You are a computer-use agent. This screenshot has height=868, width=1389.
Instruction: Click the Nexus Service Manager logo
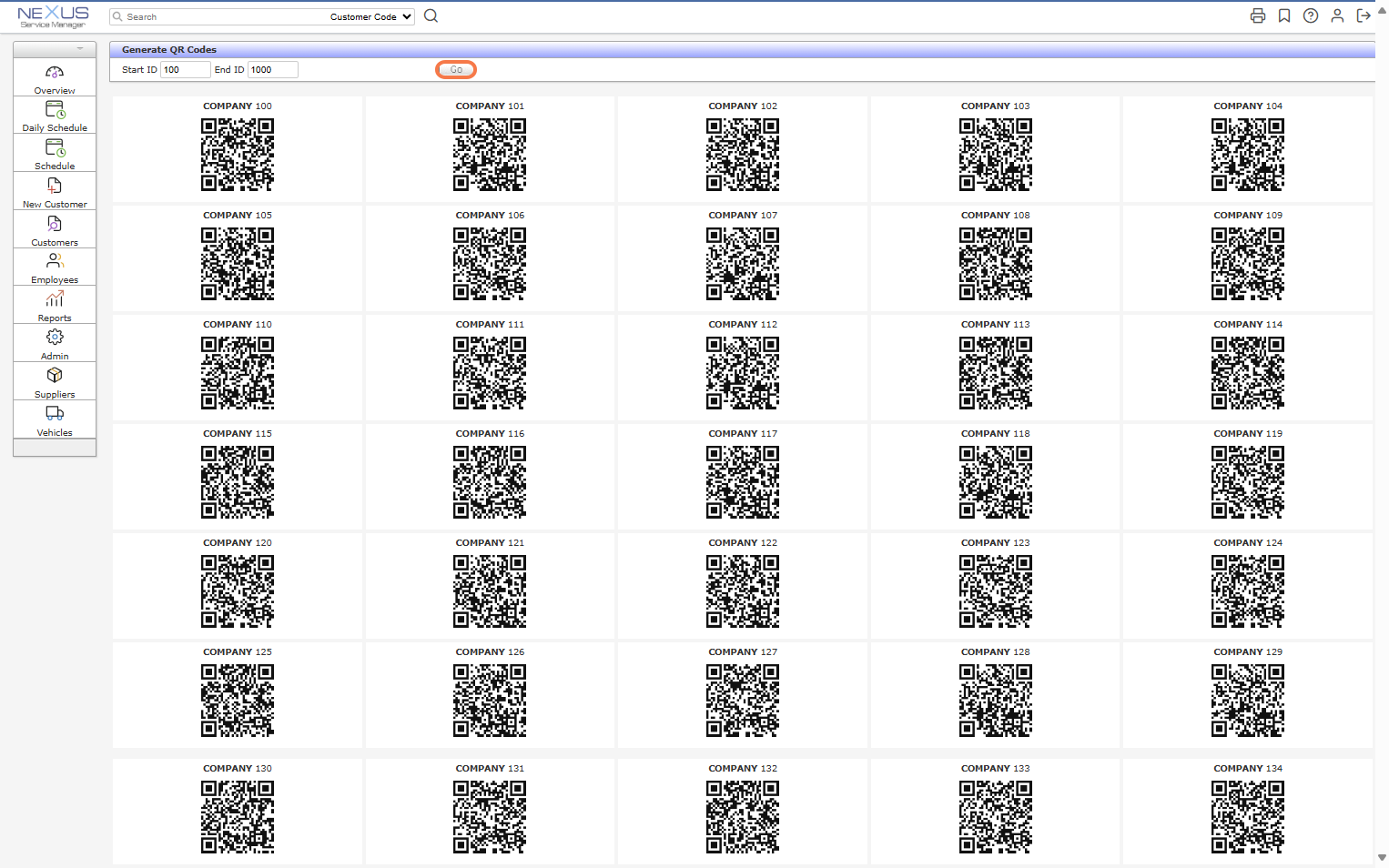click(x=53, y=16)
